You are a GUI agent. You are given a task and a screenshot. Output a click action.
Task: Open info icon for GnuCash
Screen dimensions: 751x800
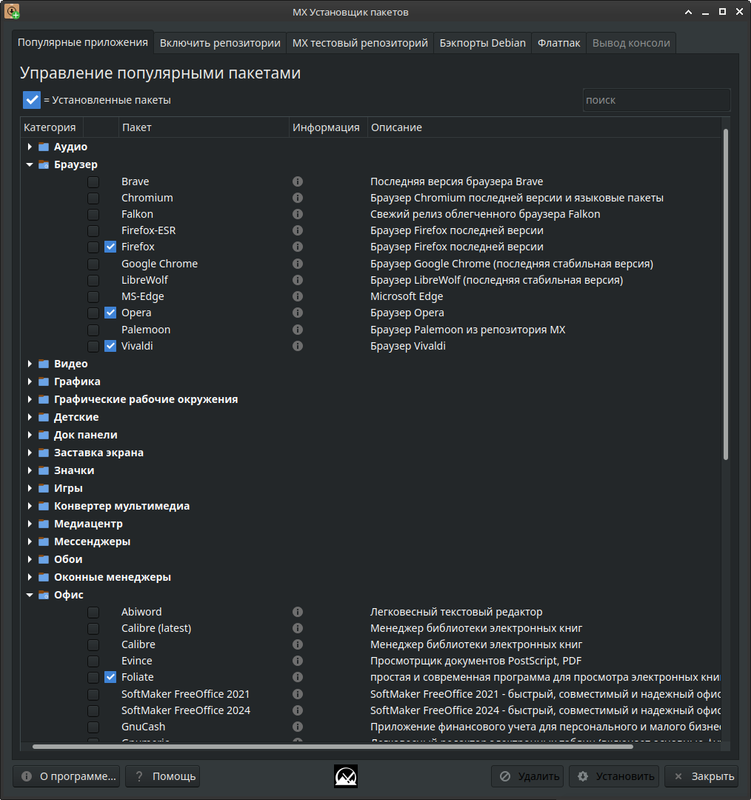pos(297,727)
